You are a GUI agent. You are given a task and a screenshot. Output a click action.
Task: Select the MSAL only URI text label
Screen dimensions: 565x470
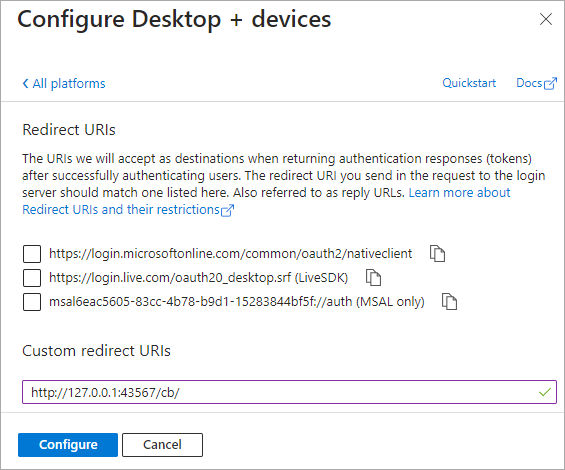click(237, 301)
